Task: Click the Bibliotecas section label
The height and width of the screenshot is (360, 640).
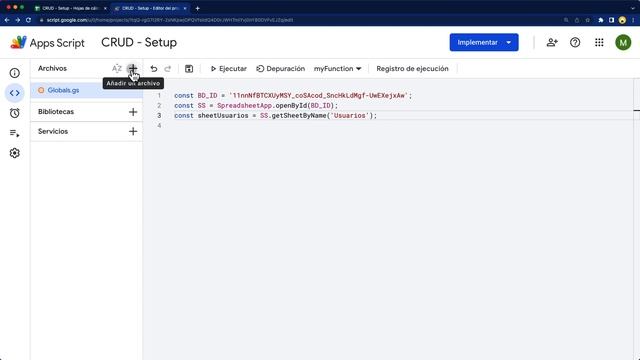Action: [56, 112]
